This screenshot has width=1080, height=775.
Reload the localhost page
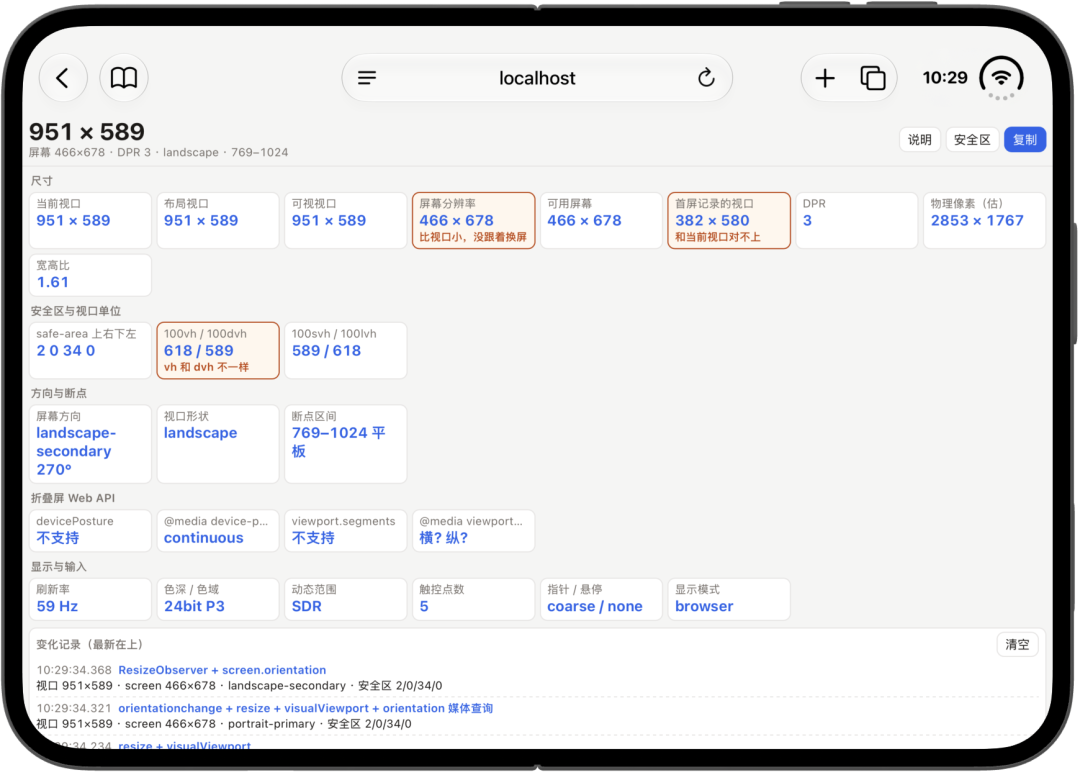tap(706, 78)
